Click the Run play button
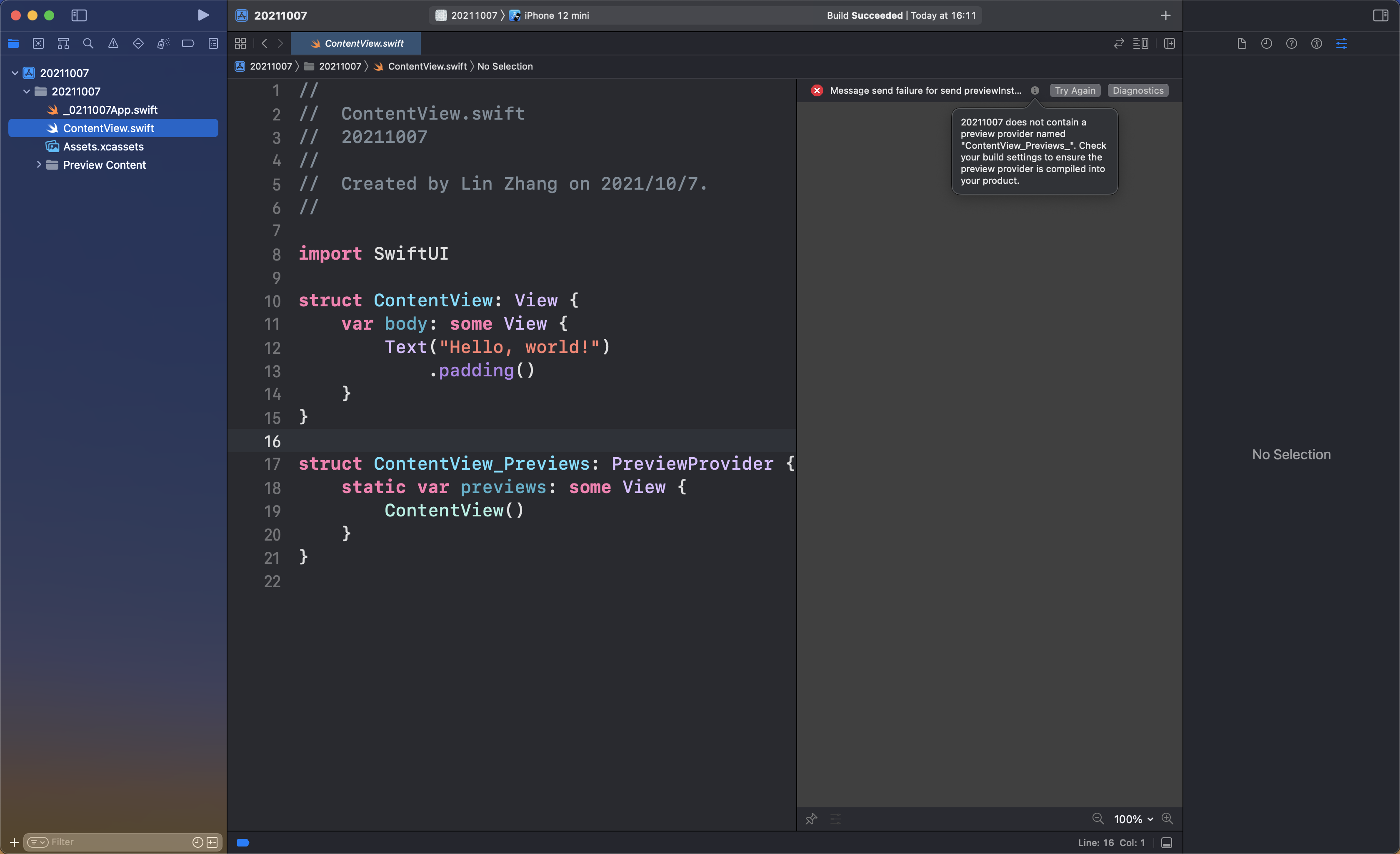Screen dimensions: 1400x854 tap(203, 15)
